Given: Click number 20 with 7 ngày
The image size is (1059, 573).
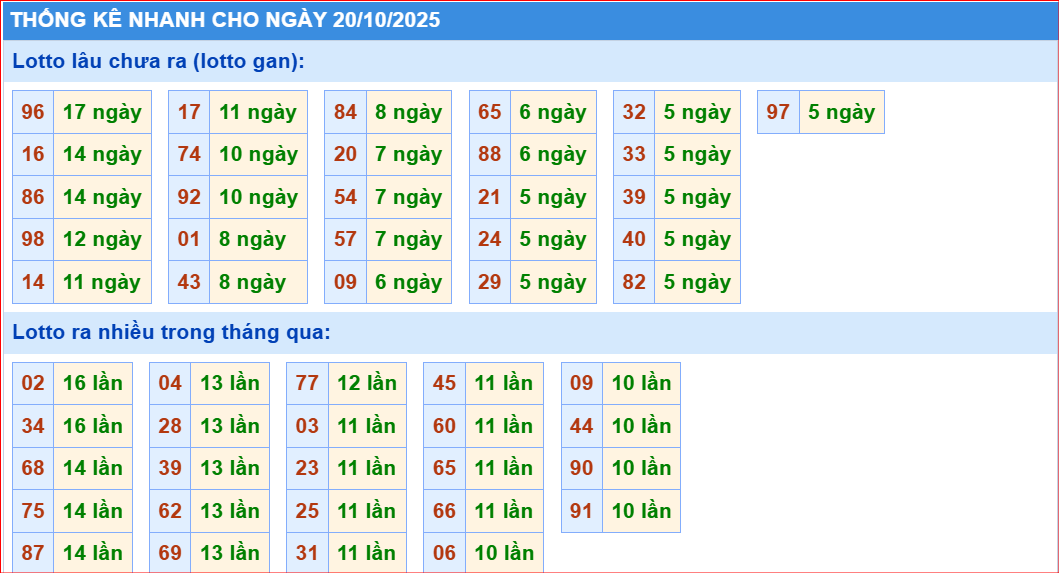Looking at the screenshot, I should coord(345,154).
